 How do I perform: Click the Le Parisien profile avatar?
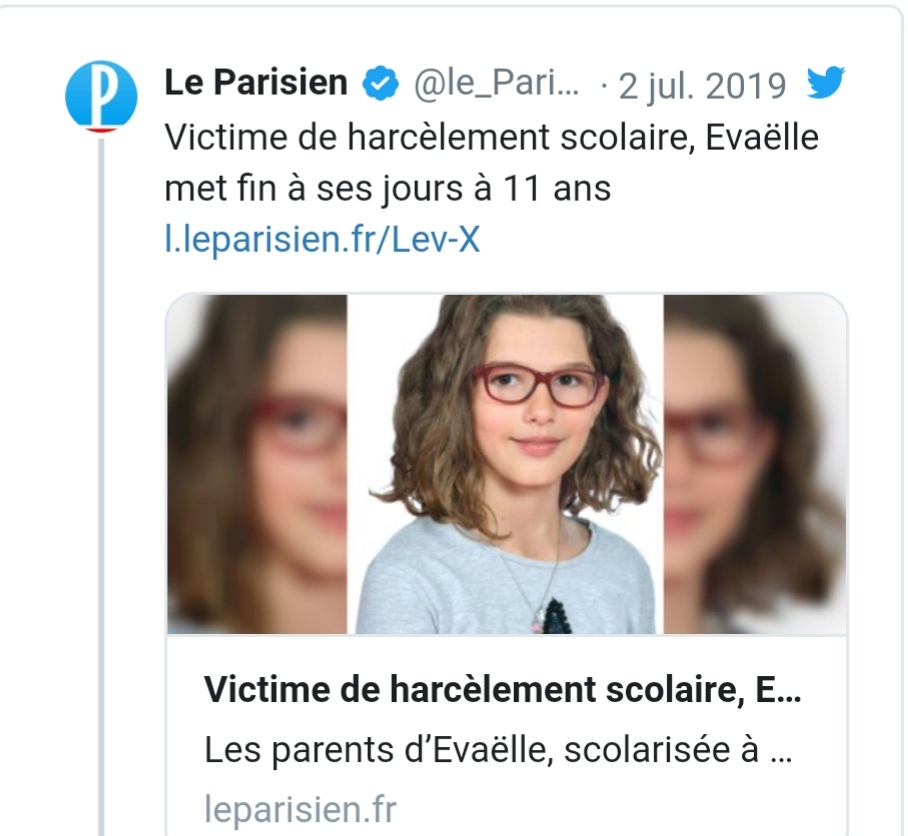click(x=100, y=96)
